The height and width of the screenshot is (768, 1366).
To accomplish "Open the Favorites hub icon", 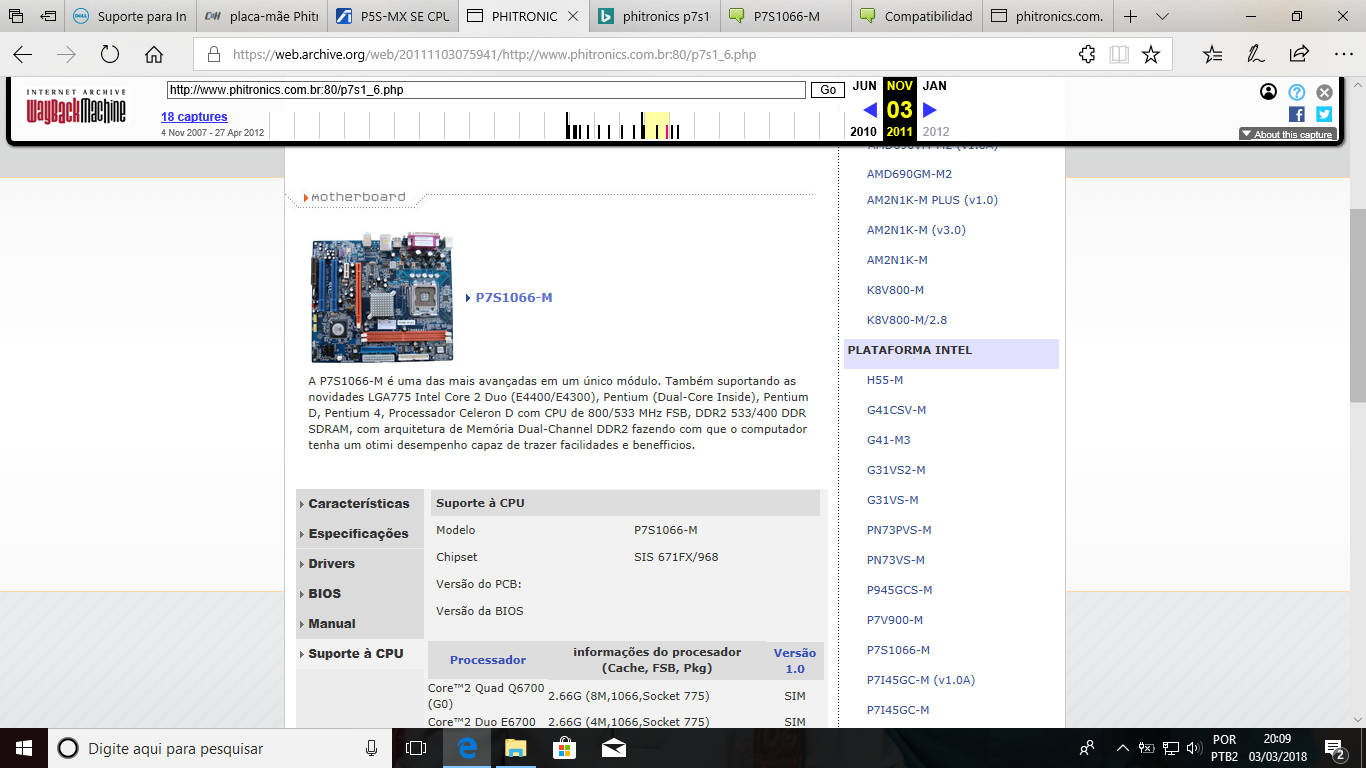I will (x=1212, y=55).
